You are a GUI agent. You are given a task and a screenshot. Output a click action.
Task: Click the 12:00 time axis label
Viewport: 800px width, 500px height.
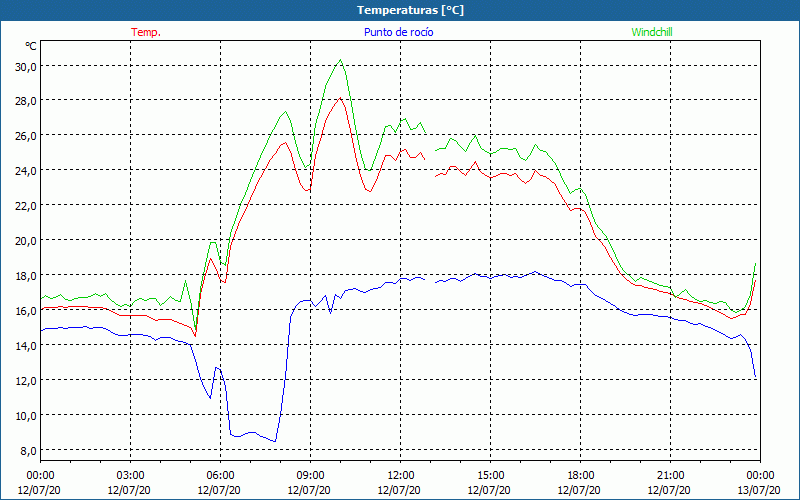(401, 476)
